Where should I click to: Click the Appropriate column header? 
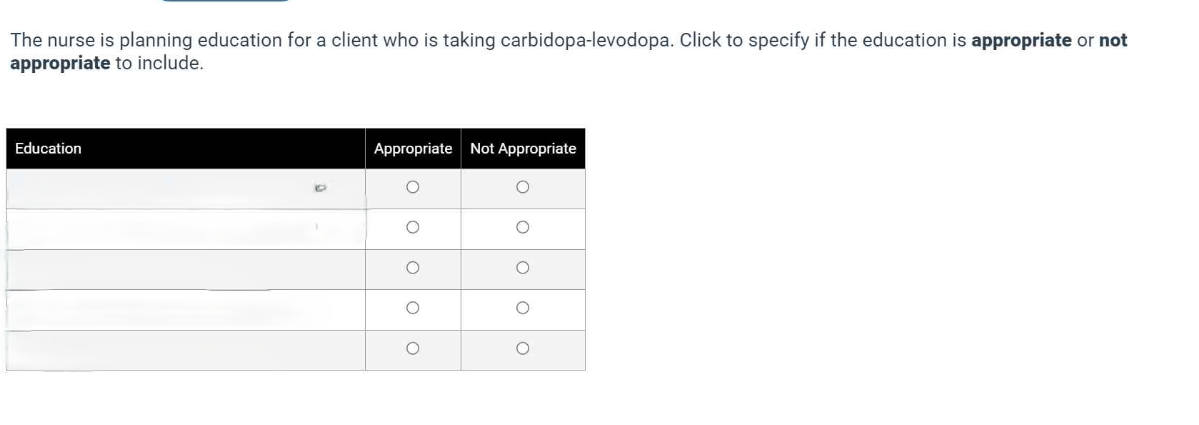tap(413, 148)
